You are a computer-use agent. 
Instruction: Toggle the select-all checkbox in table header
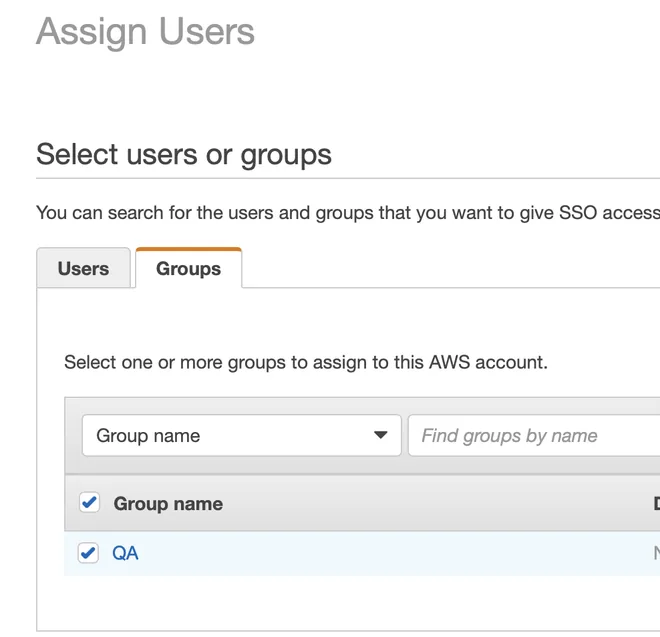point(89,502)
